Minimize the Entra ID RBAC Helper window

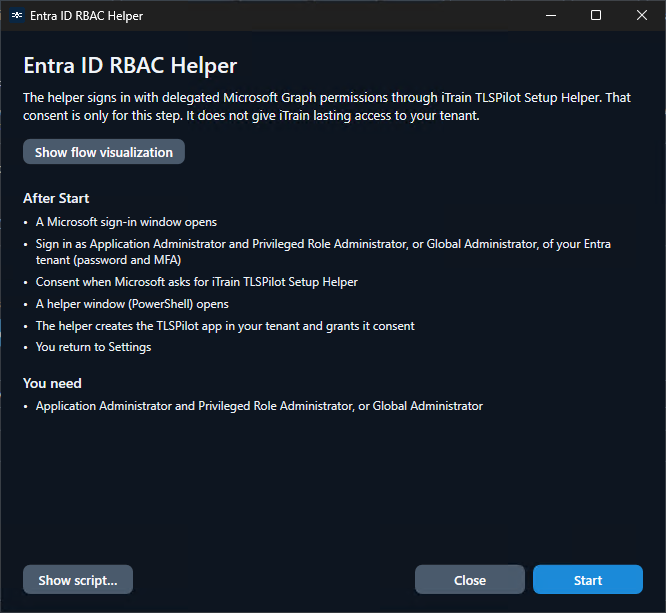(551, 16)
